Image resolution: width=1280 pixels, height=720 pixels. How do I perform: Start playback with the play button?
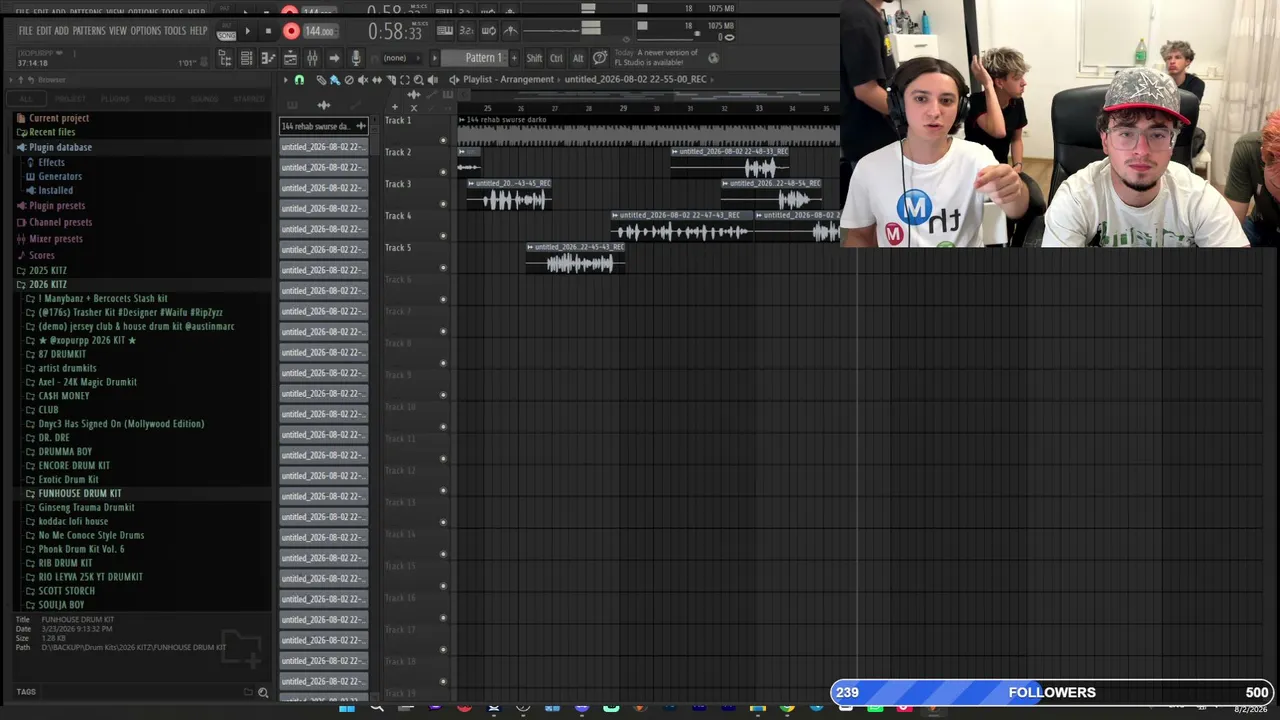247,31
